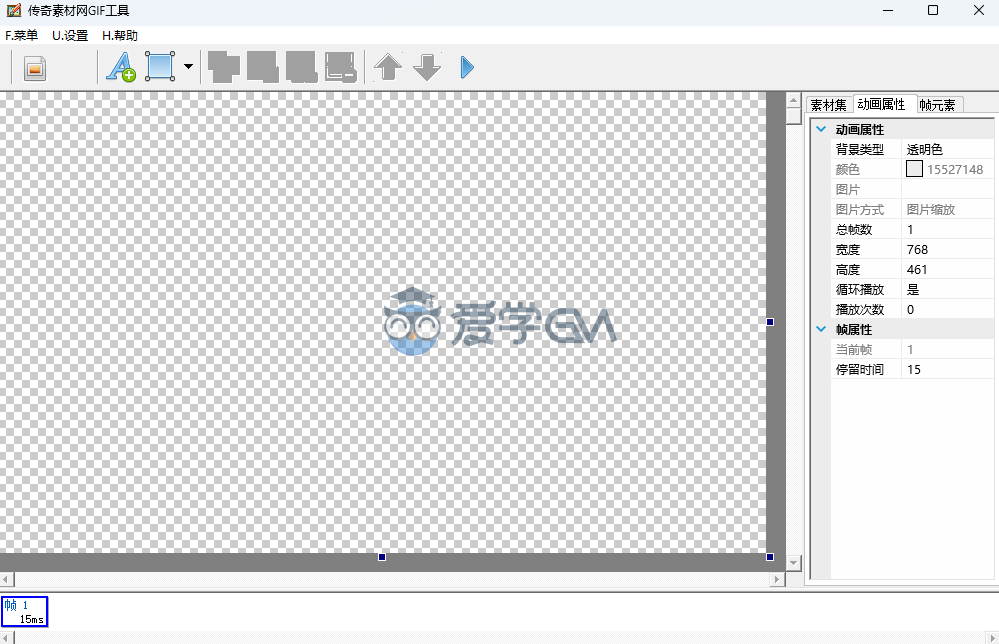The image size is (999, 644).
Task: Click the color value 15527148
Action: point(955,169)
